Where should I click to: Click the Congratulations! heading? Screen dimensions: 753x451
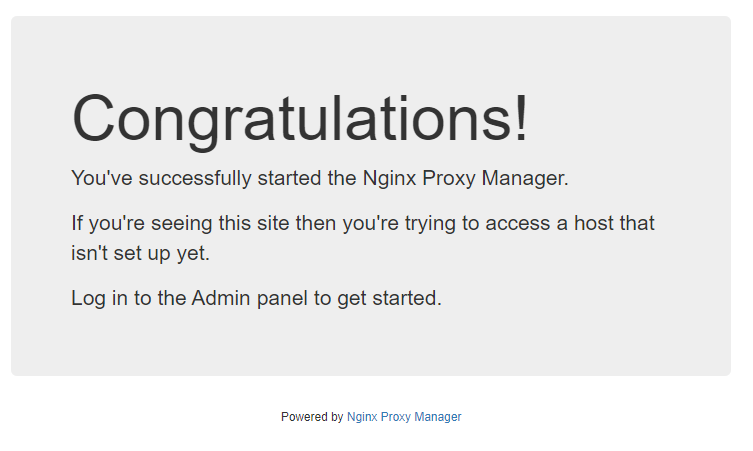300,120
